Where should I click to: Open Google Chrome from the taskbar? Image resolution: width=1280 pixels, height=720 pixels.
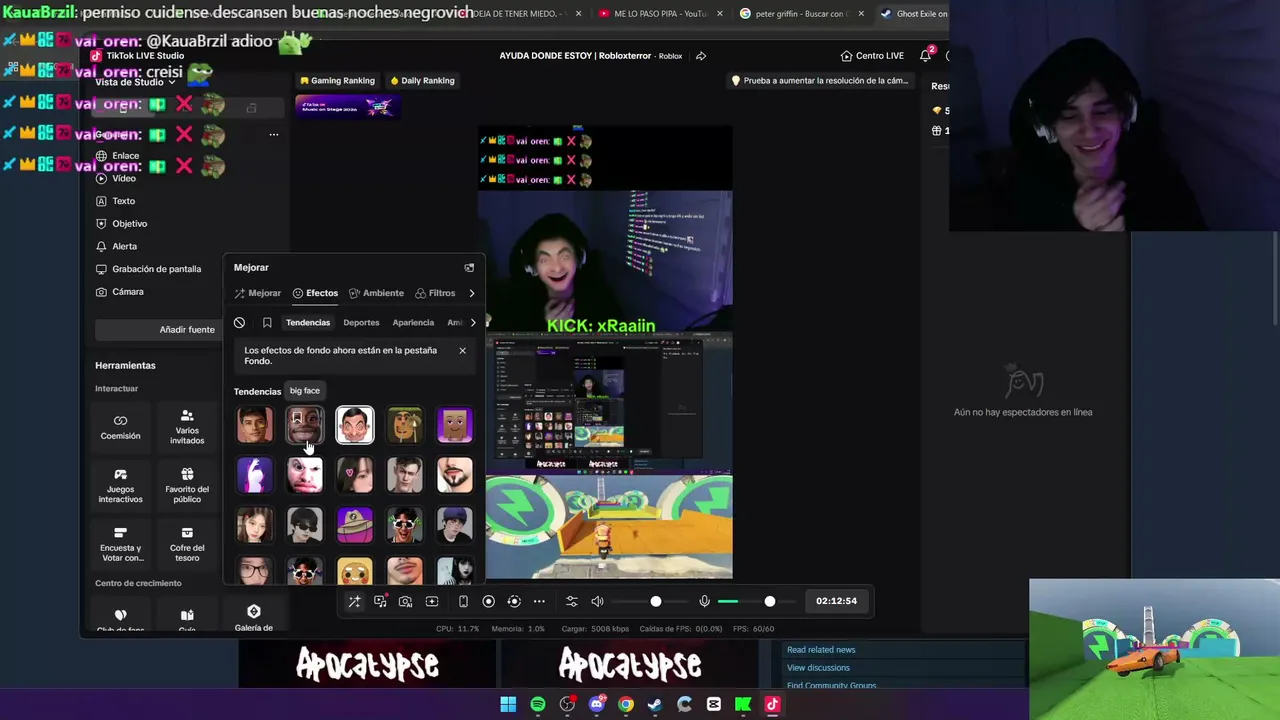(x=626, y=704)
